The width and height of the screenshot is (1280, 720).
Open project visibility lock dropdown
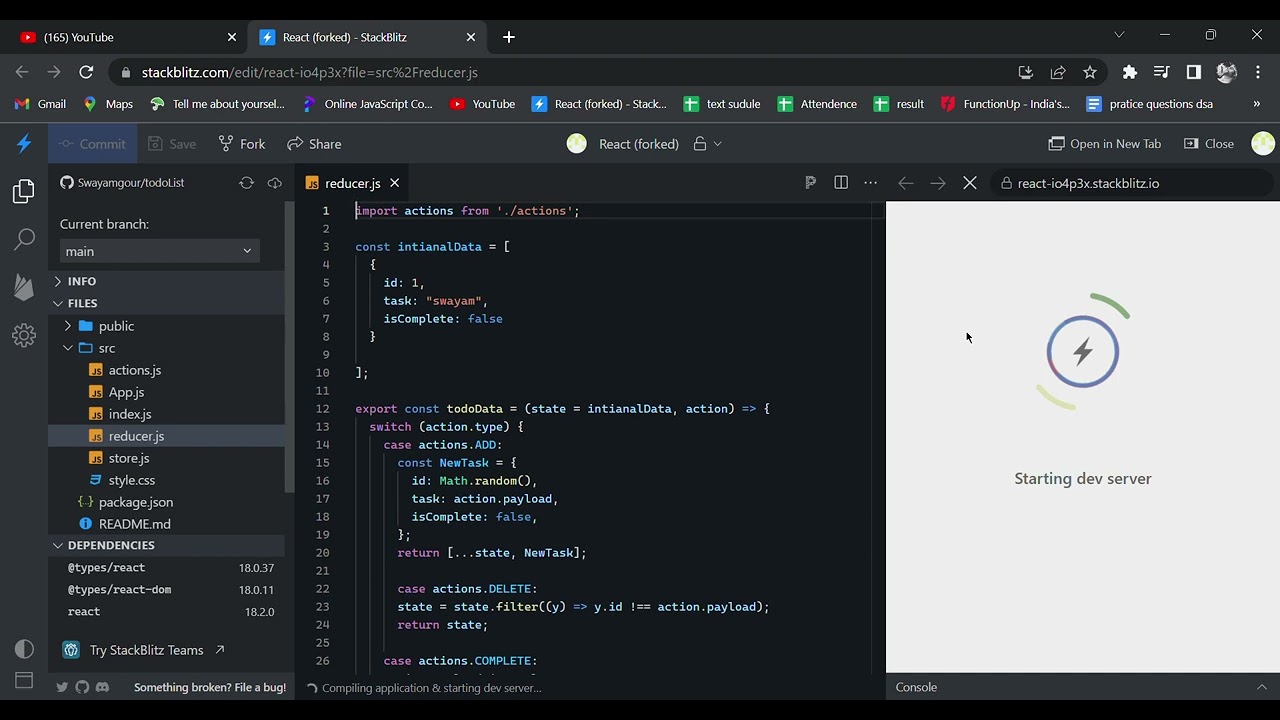pos(707,144)
